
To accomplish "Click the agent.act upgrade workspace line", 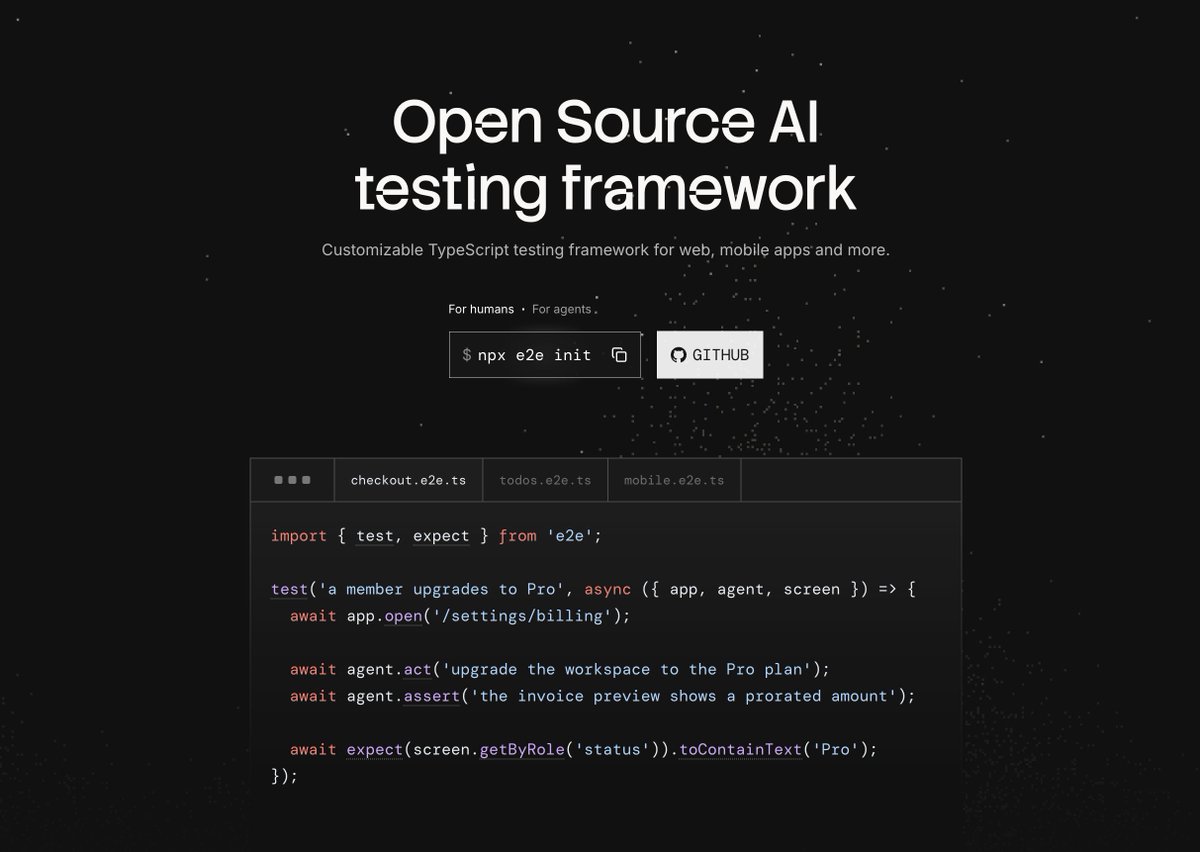I will click(560, 669).
